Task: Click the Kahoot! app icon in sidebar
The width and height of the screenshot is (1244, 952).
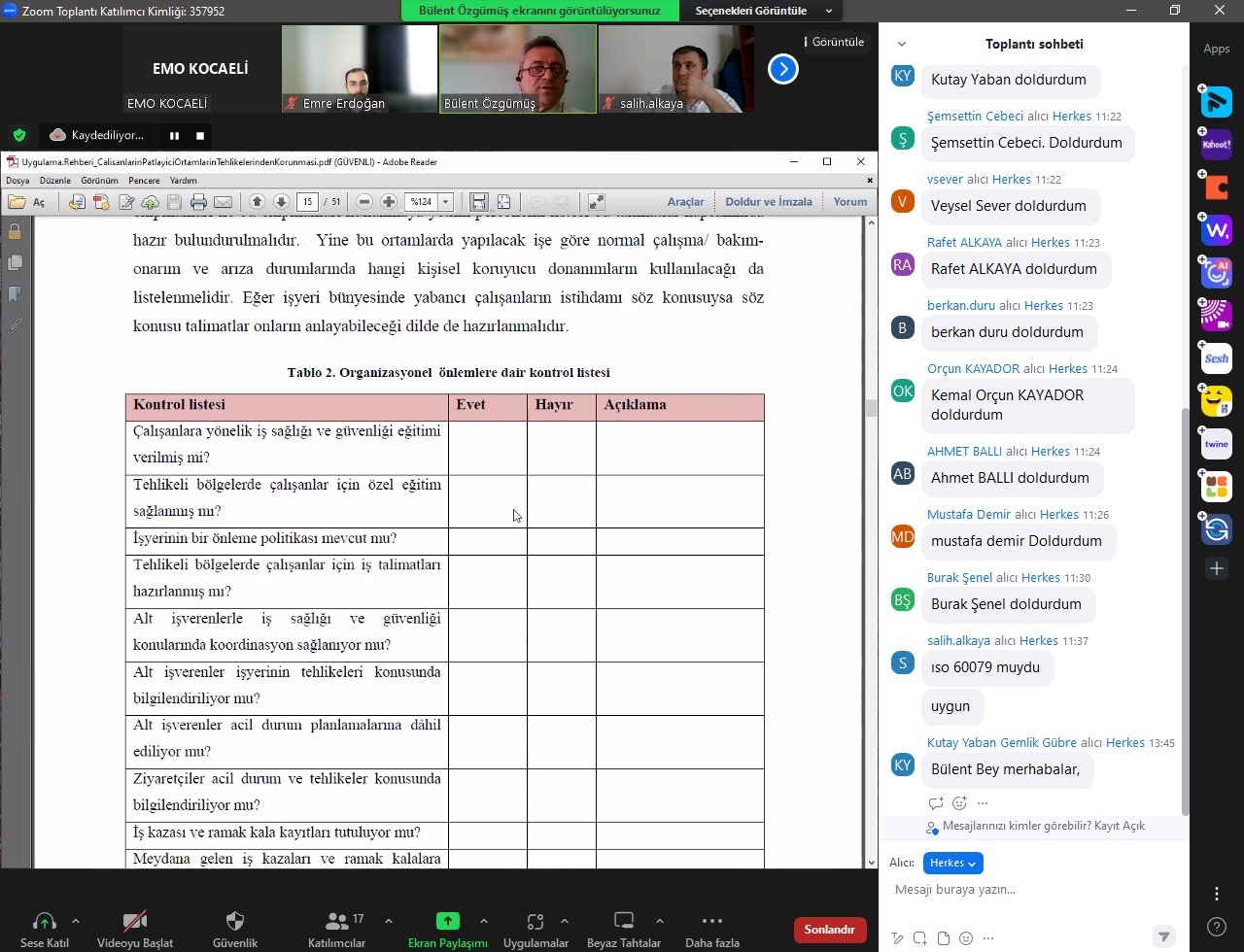Action: point(1217,145)
